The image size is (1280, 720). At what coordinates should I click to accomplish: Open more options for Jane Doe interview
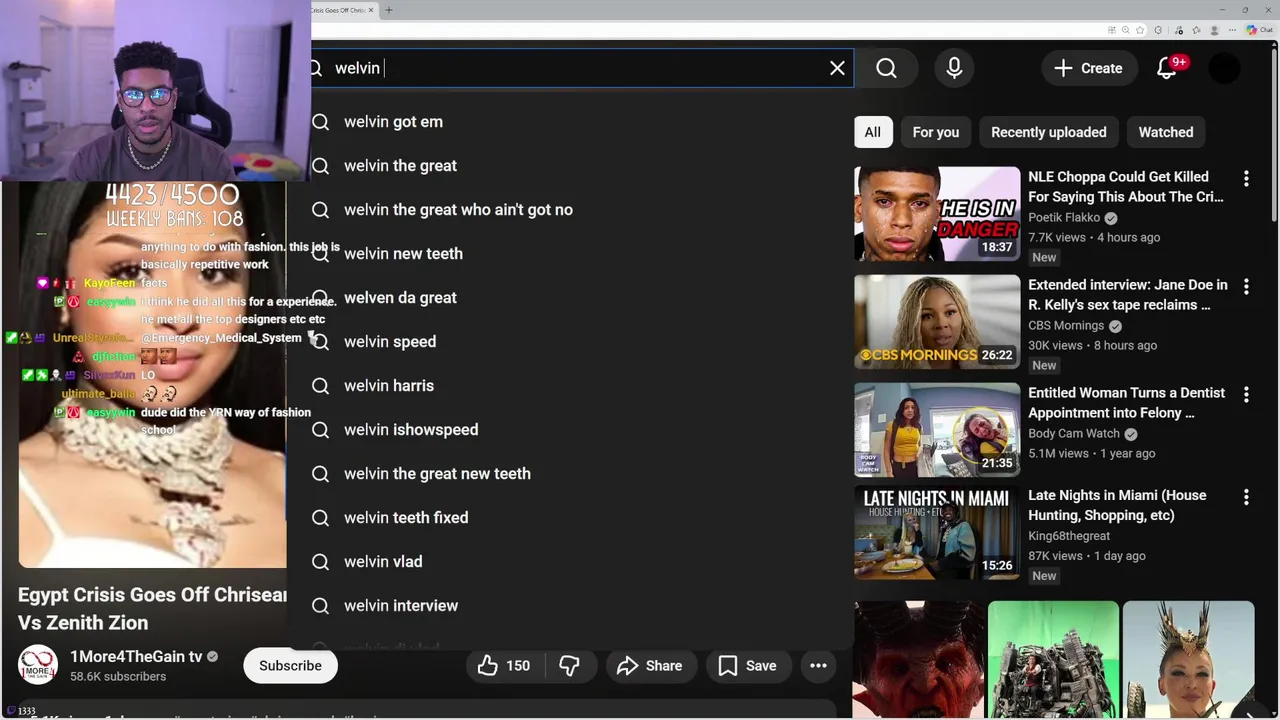pyautogui.click(x=1246, y=287)
